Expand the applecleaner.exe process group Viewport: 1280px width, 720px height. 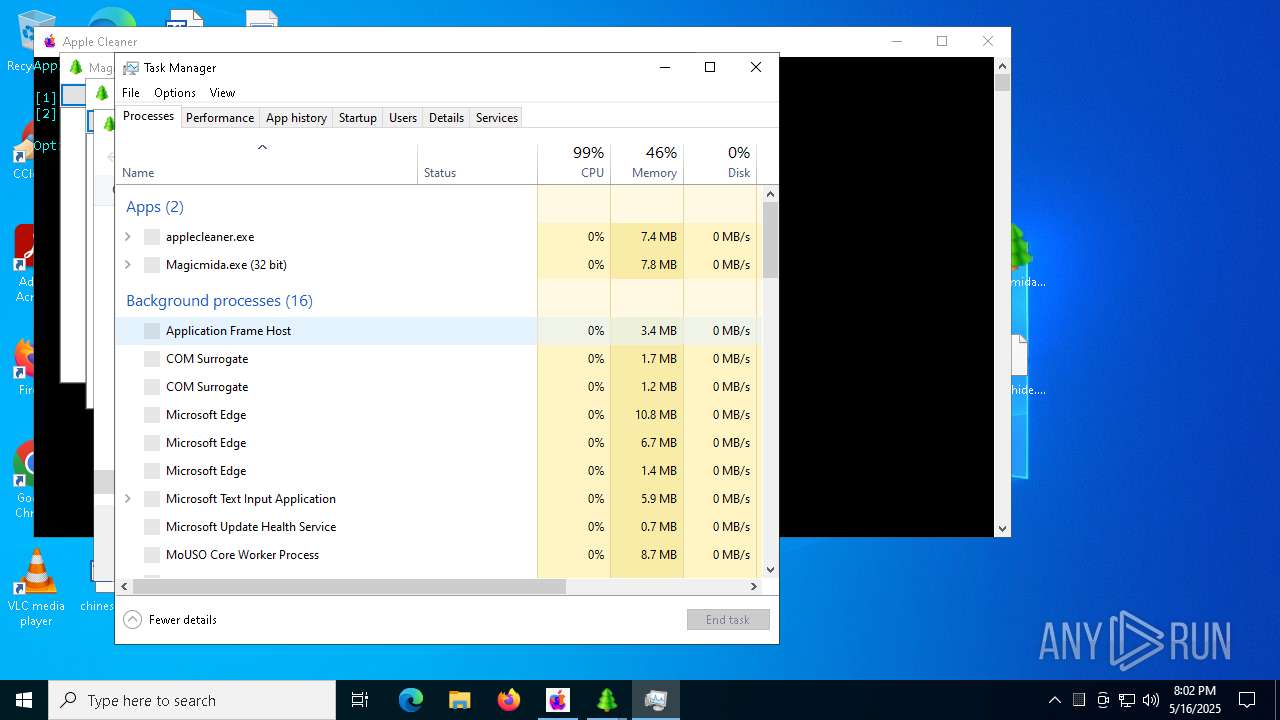click(128, 237)
